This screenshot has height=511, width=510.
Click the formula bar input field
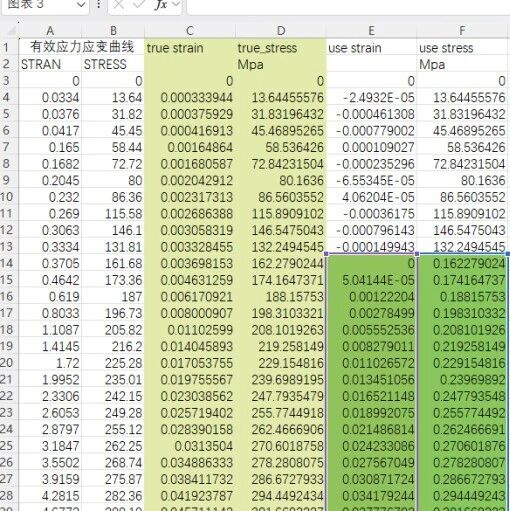[348, 6]
